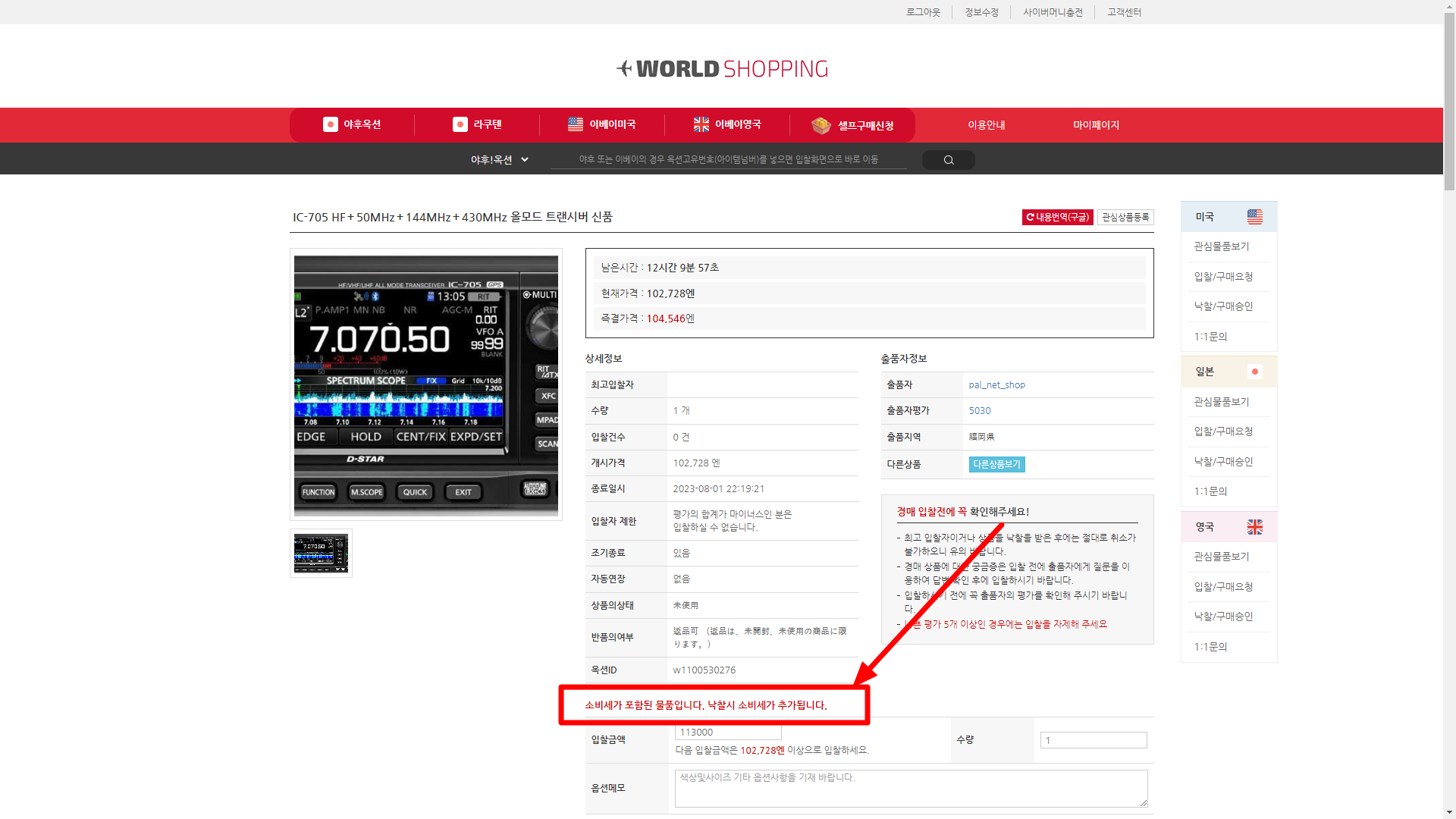This screenshot has width=1456, height=819.
Task: Click the 즉결가격 104,546엔 value
Action: (x=670, y=318)
